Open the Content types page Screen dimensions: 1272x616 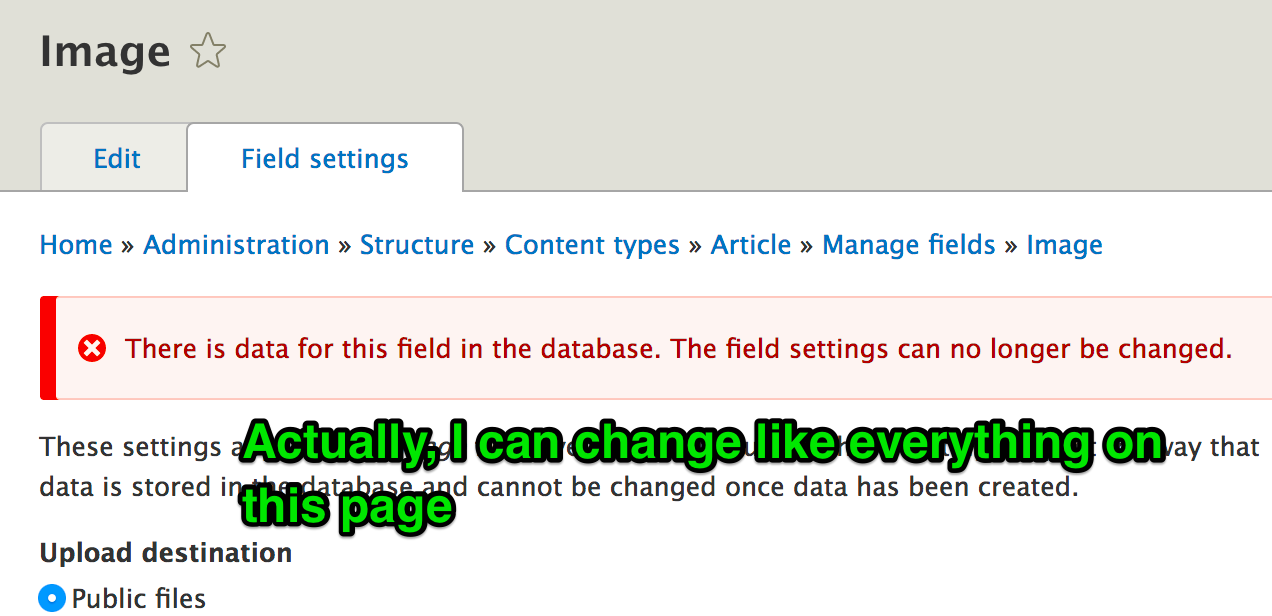click(x=592, y=245)
